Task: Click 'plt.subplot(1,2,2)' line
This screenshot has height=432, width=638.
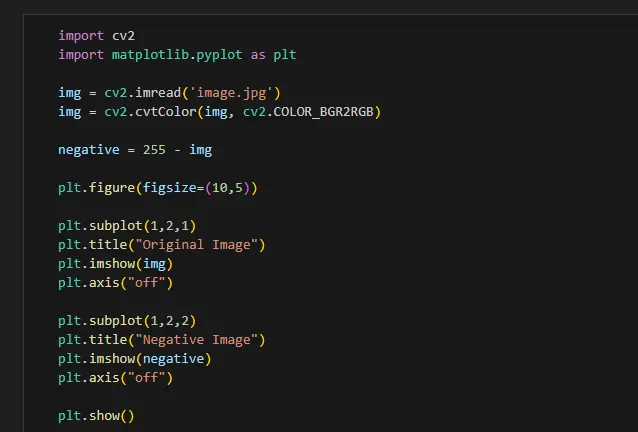Action: [x=127, y=321]
